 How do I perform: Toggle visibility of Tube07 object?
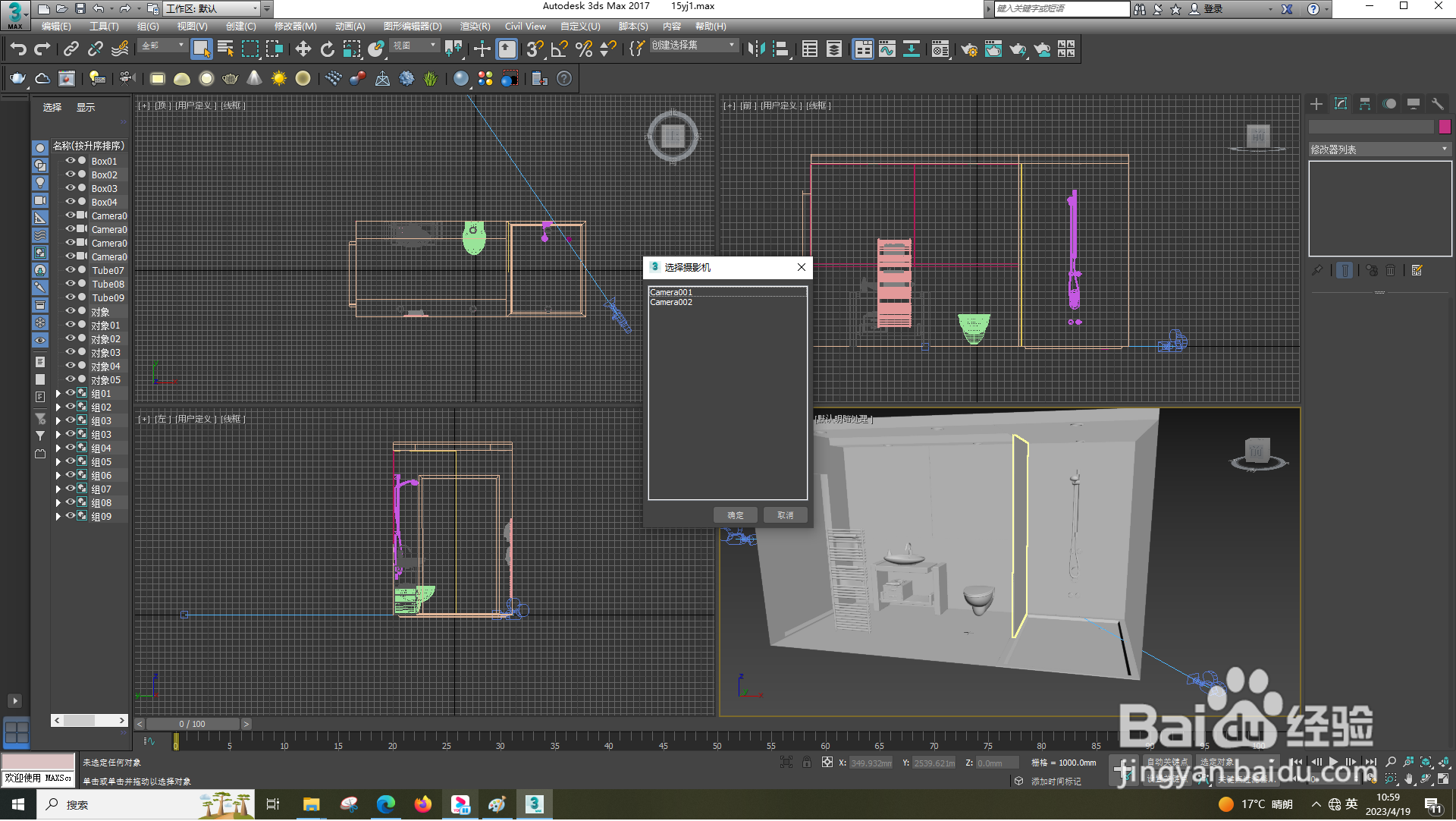point(70,270)
